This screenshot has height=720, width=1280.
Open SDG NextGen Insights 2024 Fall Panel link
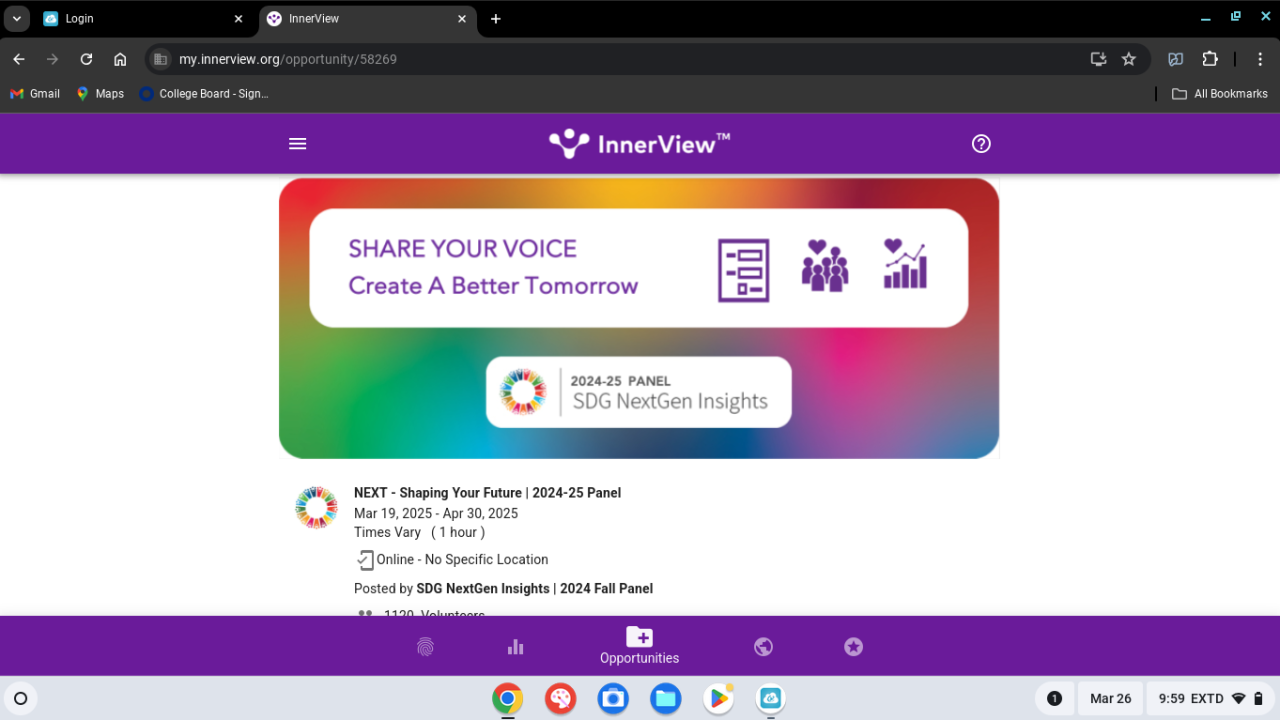535,588
